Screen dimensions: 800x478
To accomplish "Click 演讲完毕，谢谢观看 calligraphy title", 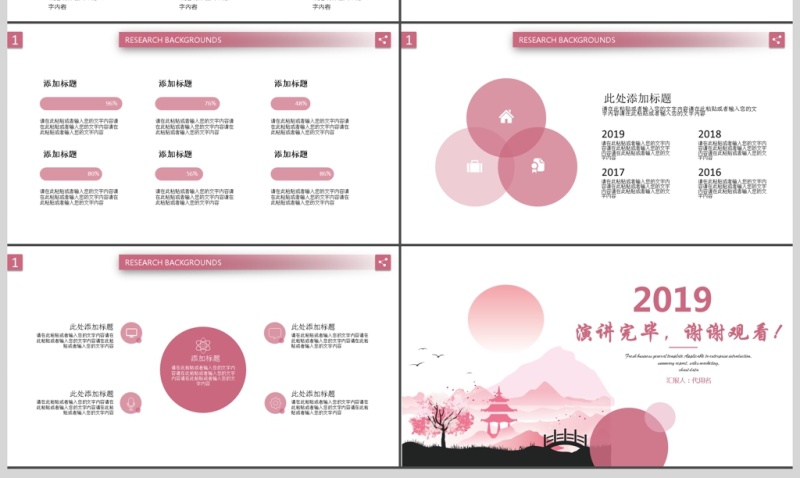I will [679, 333].
